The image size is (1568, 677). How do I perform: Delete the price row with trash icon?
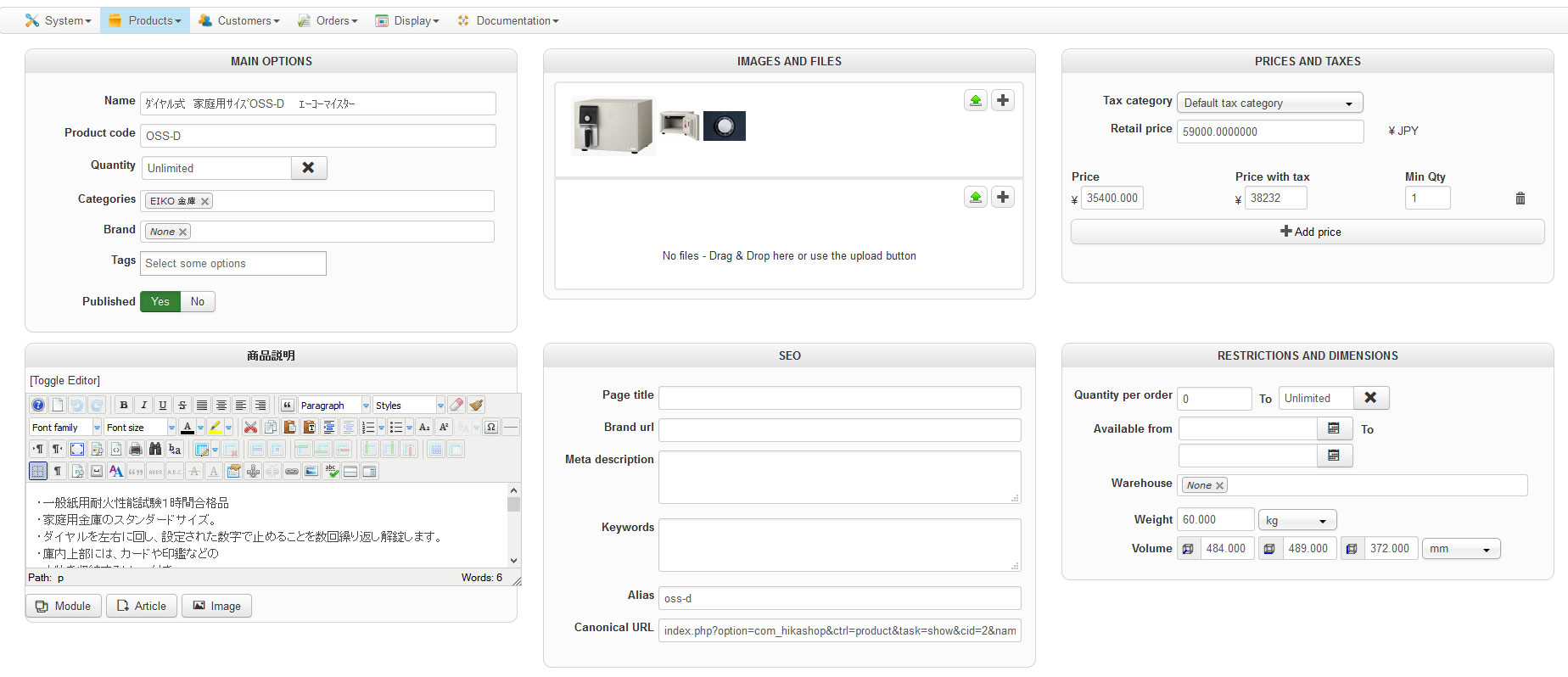(1520, 199)
